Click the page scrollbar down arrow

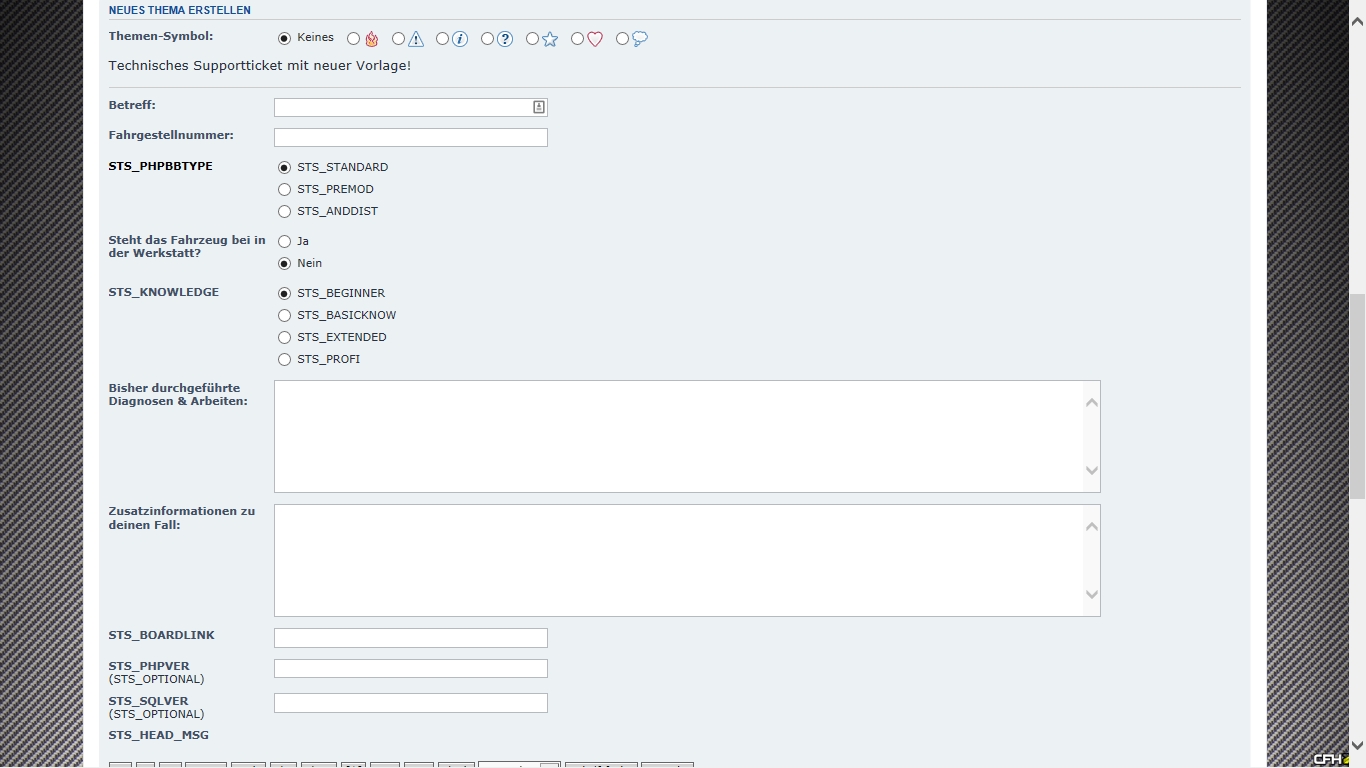pos(1357,745)
